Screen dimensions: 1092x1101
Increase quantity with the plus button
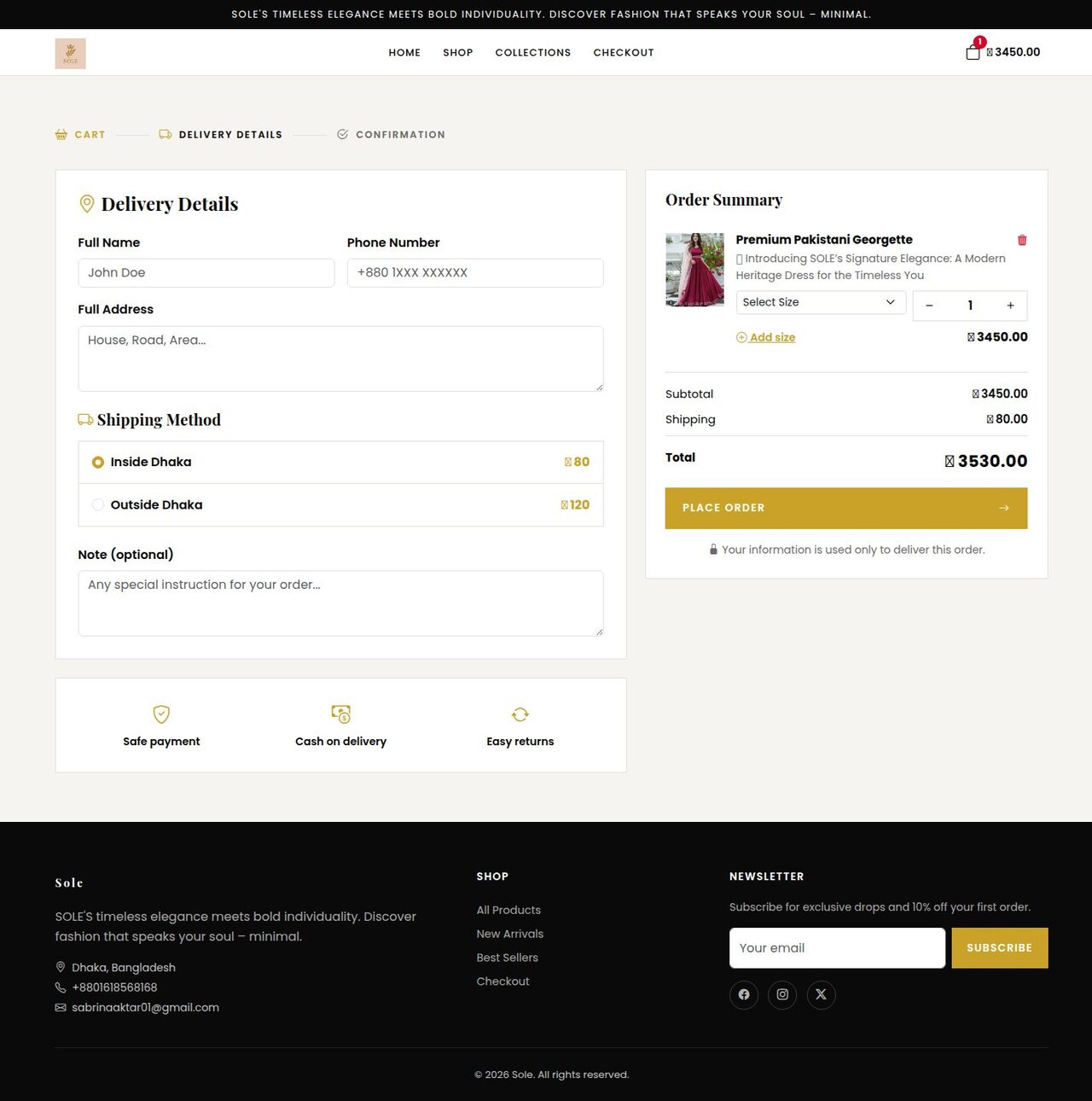coord(1010,306)
